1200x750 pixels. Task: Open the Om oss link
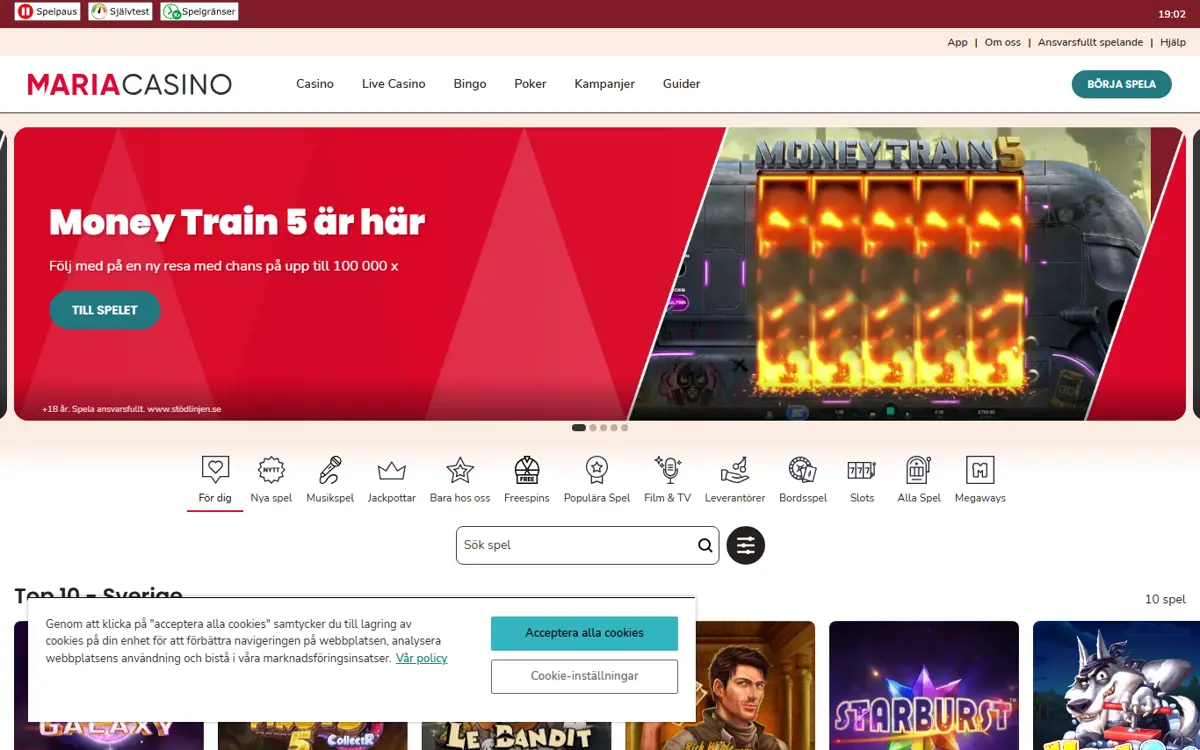[x=1003, y=42]
